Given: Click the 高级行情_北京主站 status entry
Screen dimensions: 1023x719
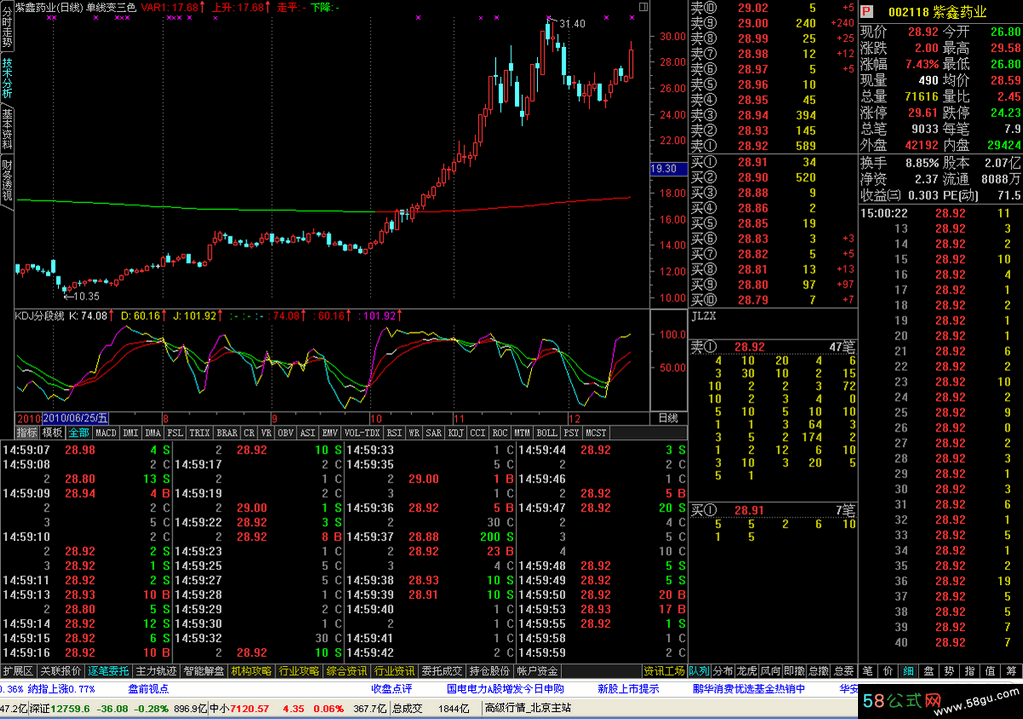Looking at the screenshot, I should click(527, 708).
